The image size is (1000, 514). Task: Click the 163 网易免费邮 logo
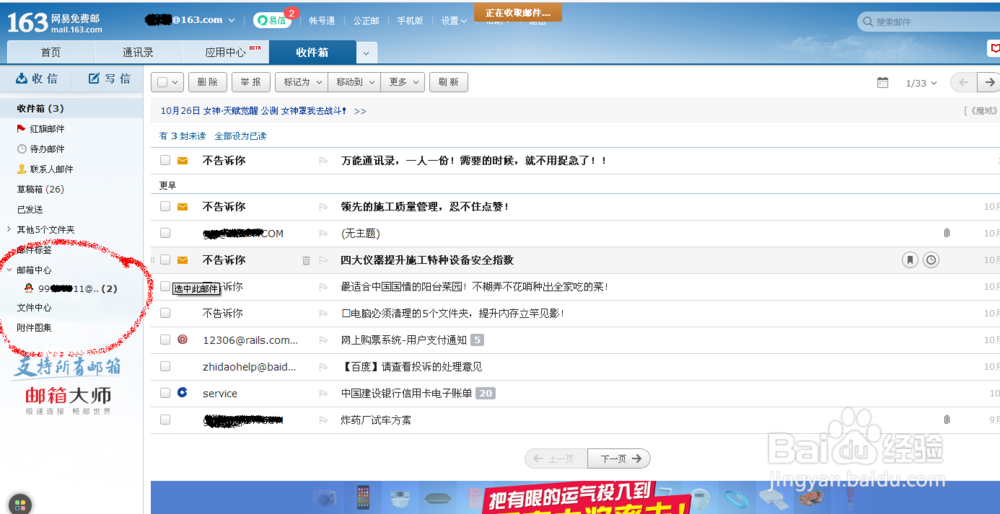pyautogui.click(x=54, y=22)
